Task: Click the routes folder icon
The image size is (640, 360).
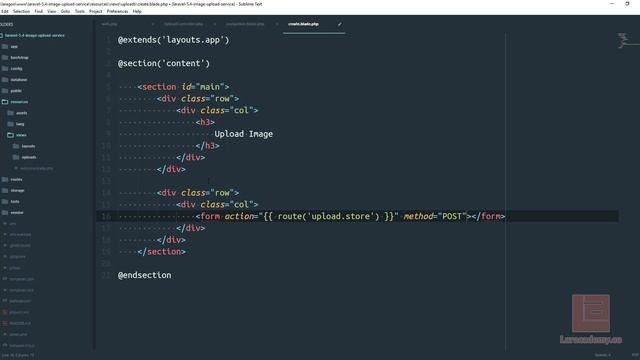Action: click(5, 179)
